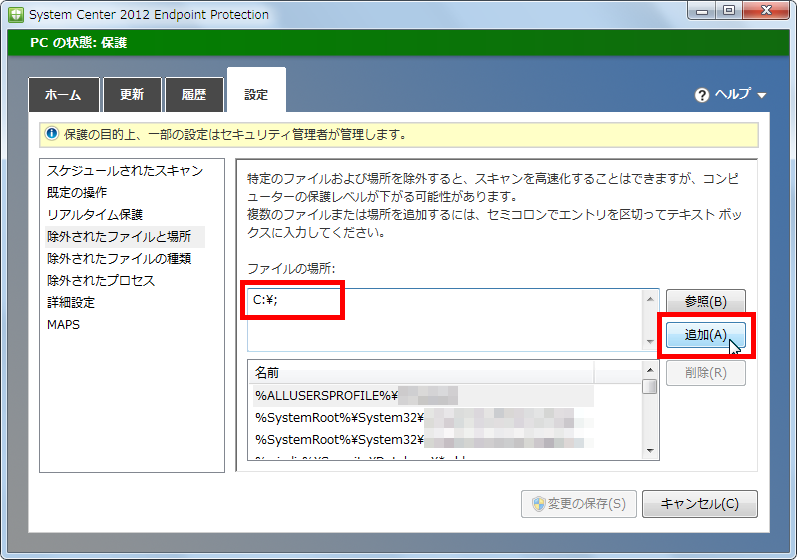Viewport: 797px width, 560px height.
Task: Click the 名前 column header
Action: pos(421,372)
